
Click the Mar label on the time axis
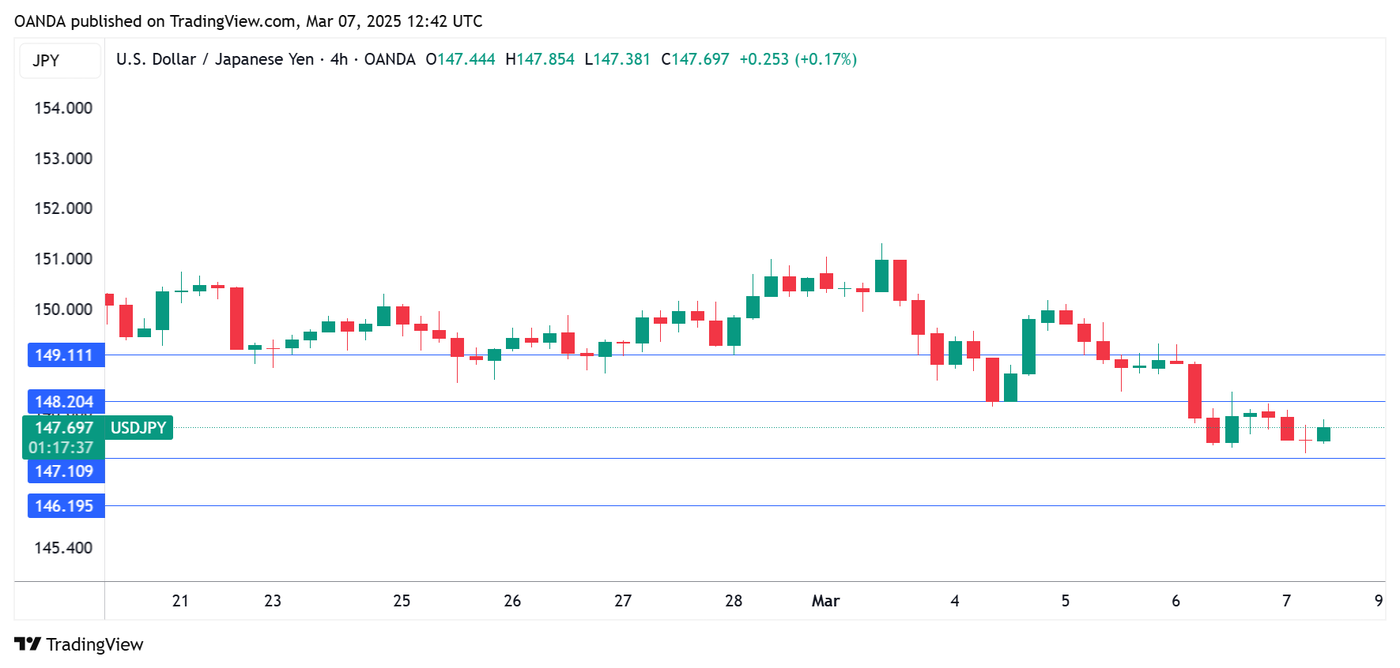tap(825, 601)
